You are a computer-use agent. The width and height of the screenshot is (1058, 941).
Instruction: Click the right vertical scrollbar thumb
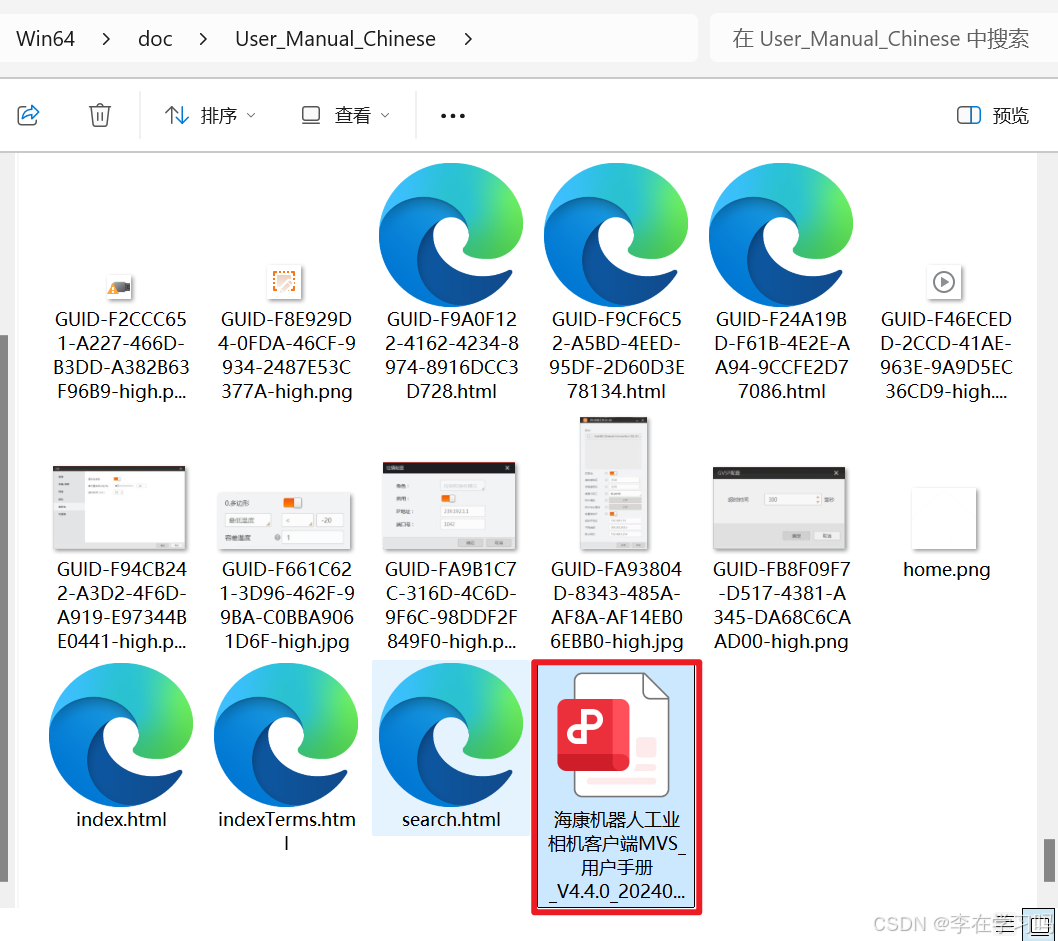pos(1049,860)
